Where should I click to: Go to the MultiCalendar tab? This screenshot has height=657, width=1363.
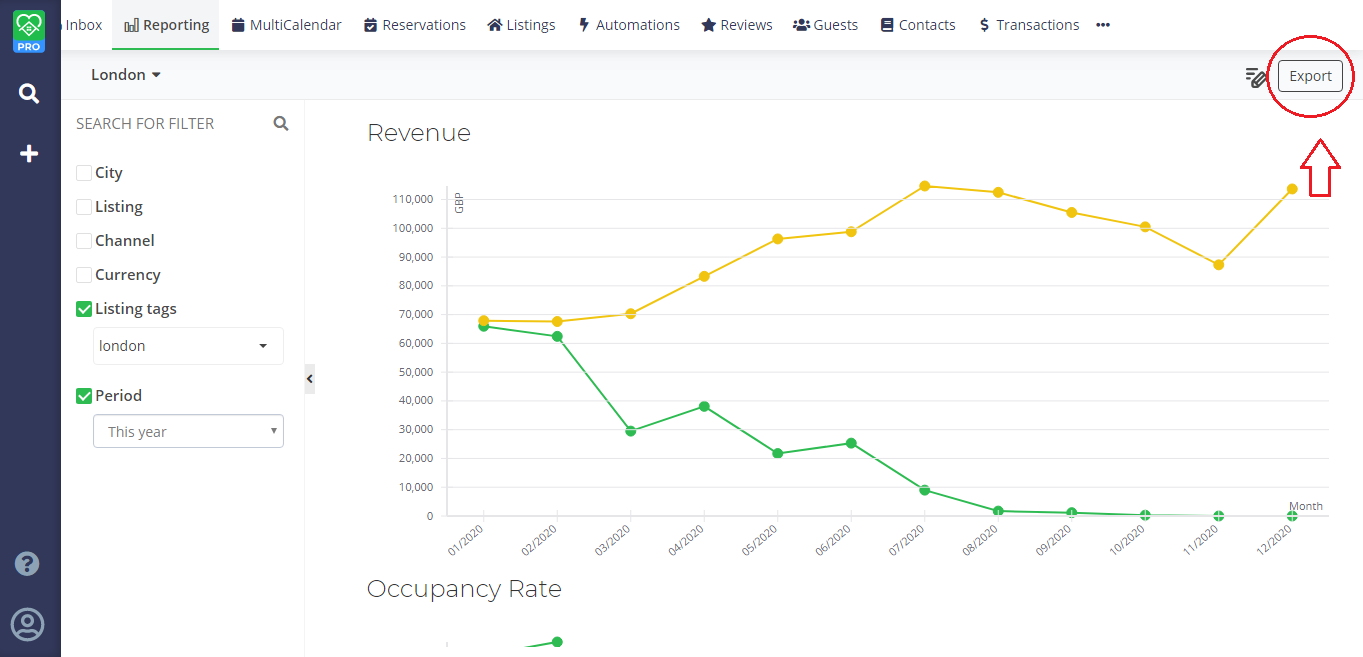pyautogui.click(x=286, y=25)
